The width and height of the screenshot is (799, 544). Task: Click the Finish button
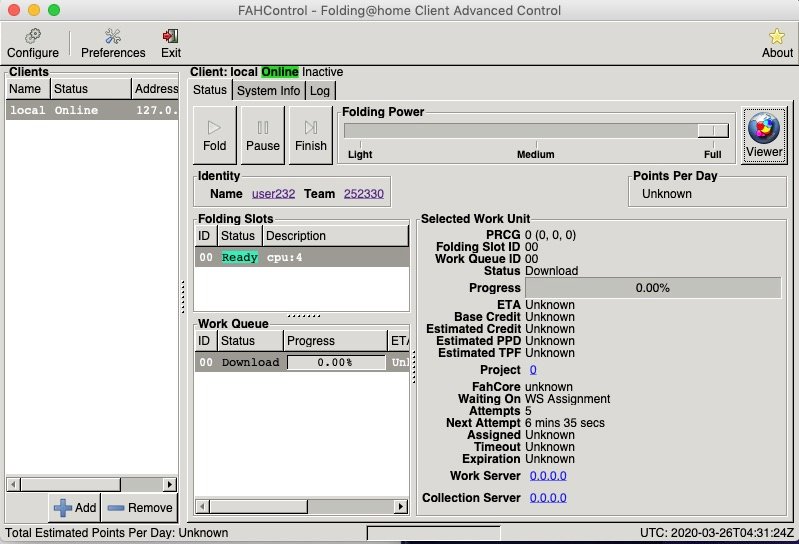click(311, 135)
